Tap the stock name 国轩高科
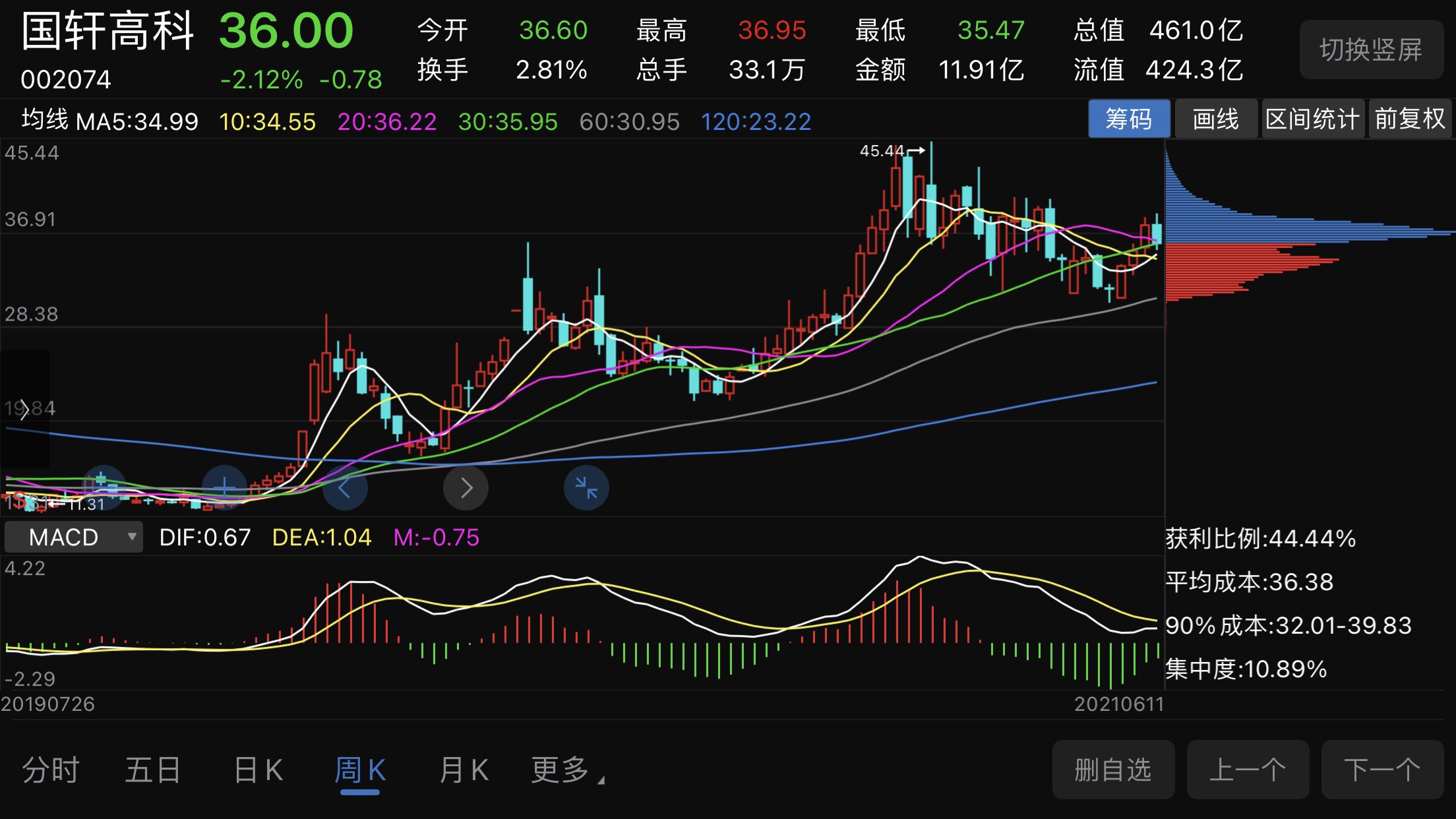The image size is (1456, 819). (108, 31)
